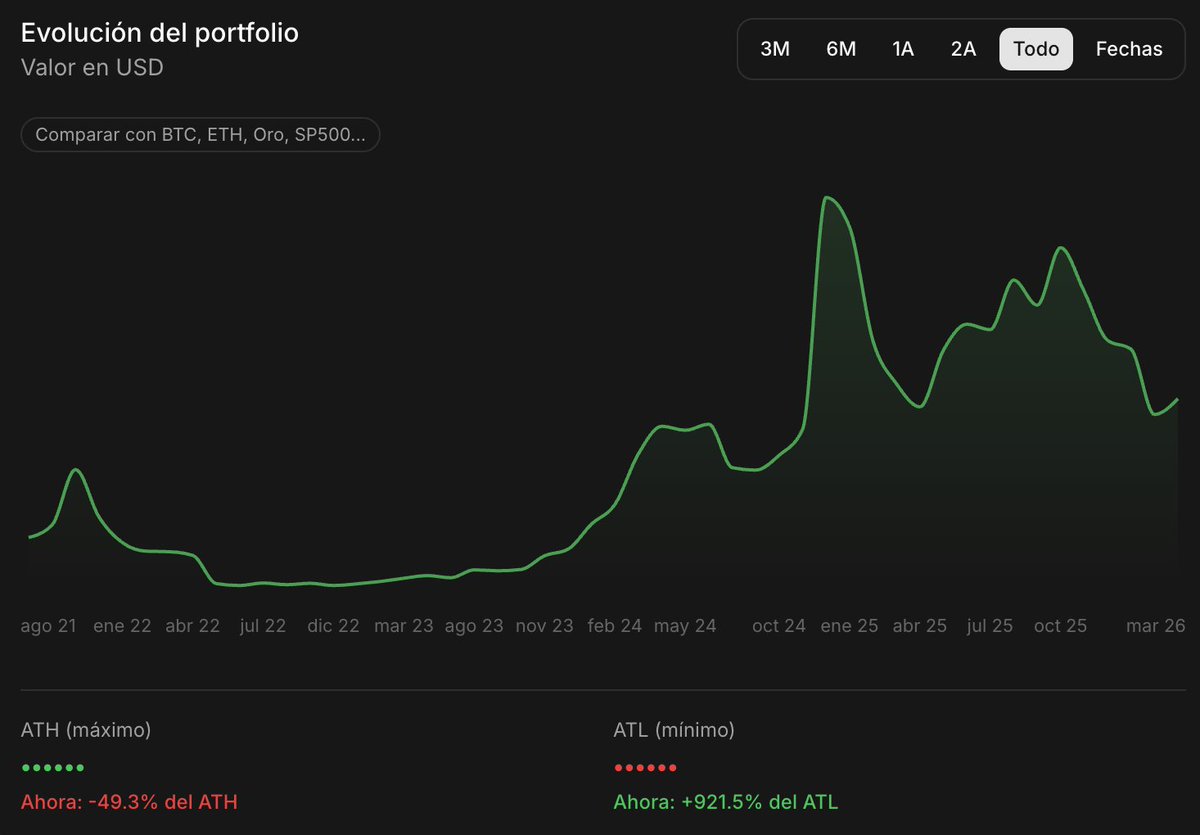Screen dimensions: 1200x835
Task: Click the 'mar 26' axis label
Action: point(1156,625)
